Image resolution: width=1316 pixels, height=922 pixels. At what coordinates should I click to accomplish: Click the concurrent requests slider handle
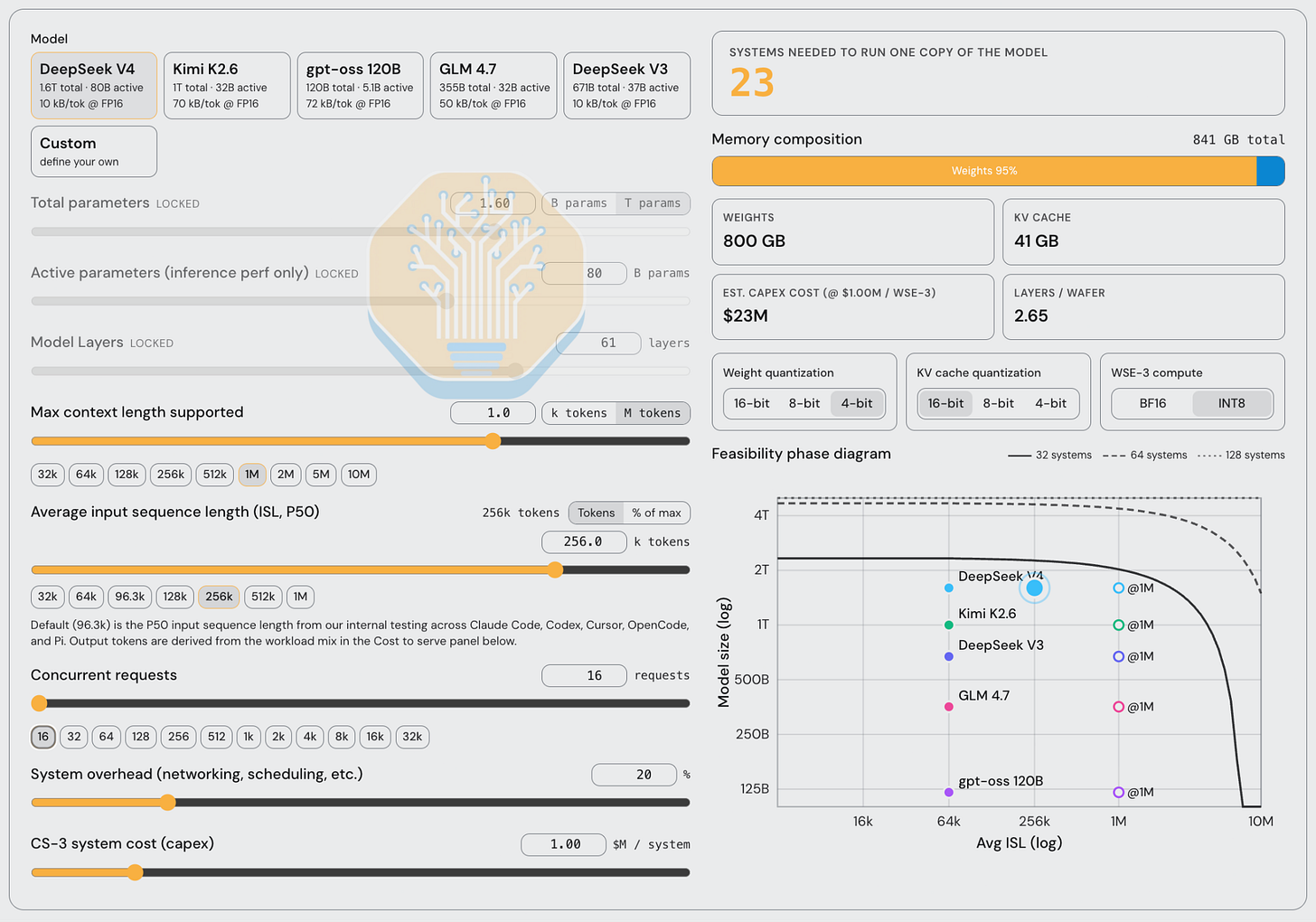point(39,703)
